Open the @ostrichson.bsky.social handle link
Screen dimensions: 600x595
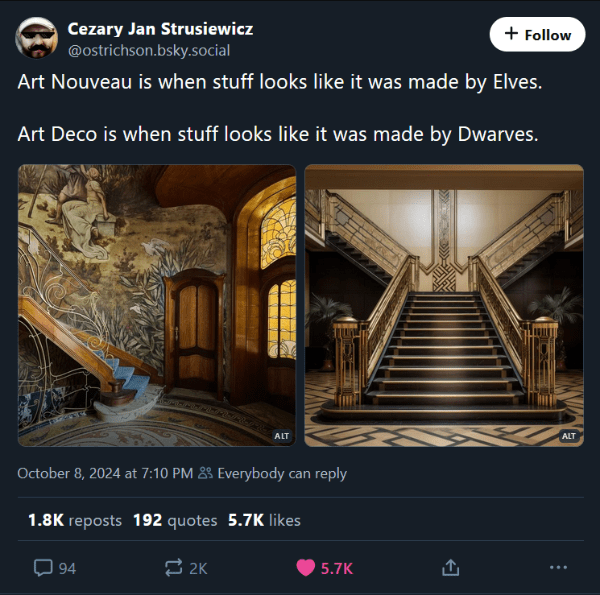[149, 51]
